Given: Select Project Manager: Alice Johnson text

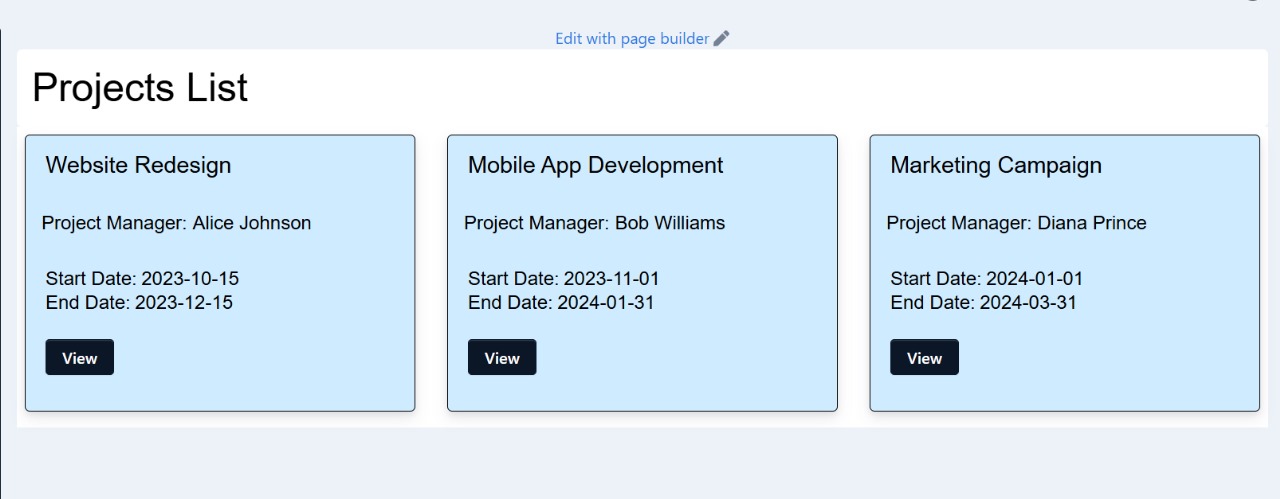Looking at the screenshot, I should click(x=176, y=223).
